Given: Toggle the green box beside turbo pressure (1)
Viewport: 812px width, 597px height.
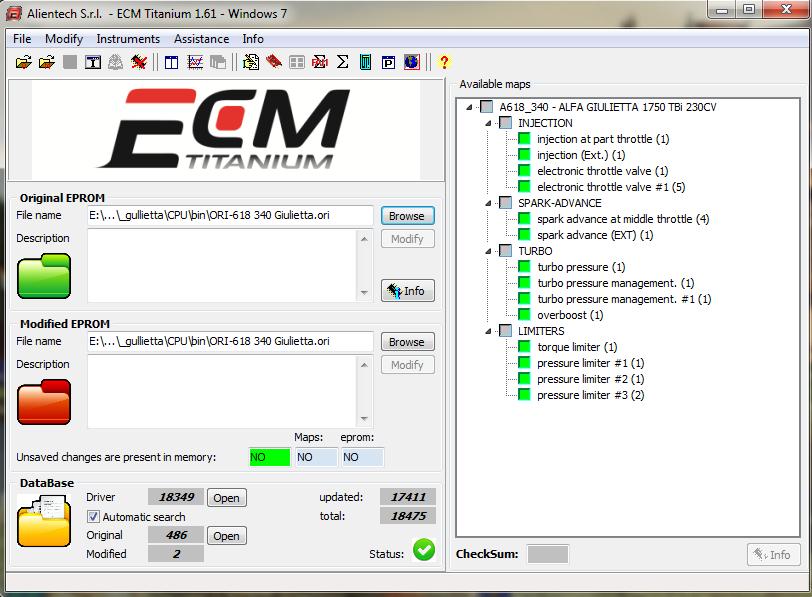Looking at the screenshot, I should coord(524,267).
